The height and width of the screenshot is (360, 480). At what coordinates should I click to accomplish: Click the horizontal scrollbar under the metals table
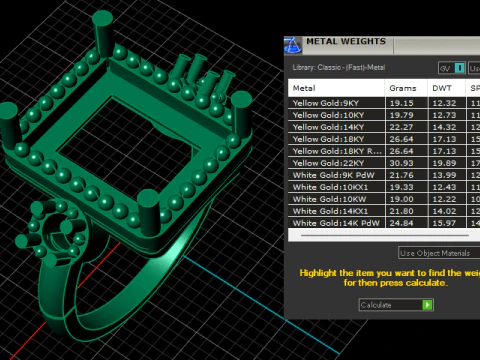384,235
